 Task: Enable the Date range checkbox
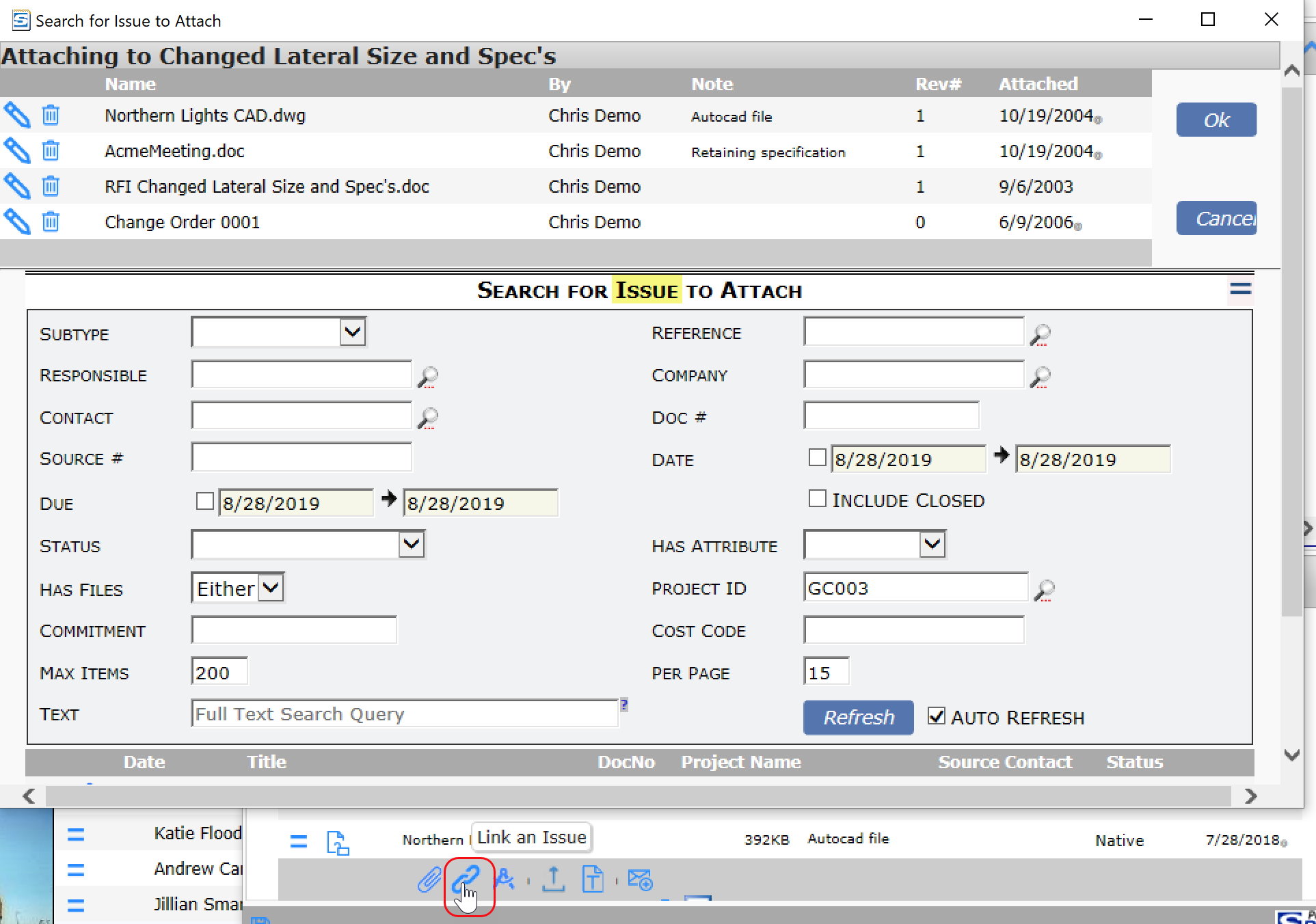tap(817, 457)
